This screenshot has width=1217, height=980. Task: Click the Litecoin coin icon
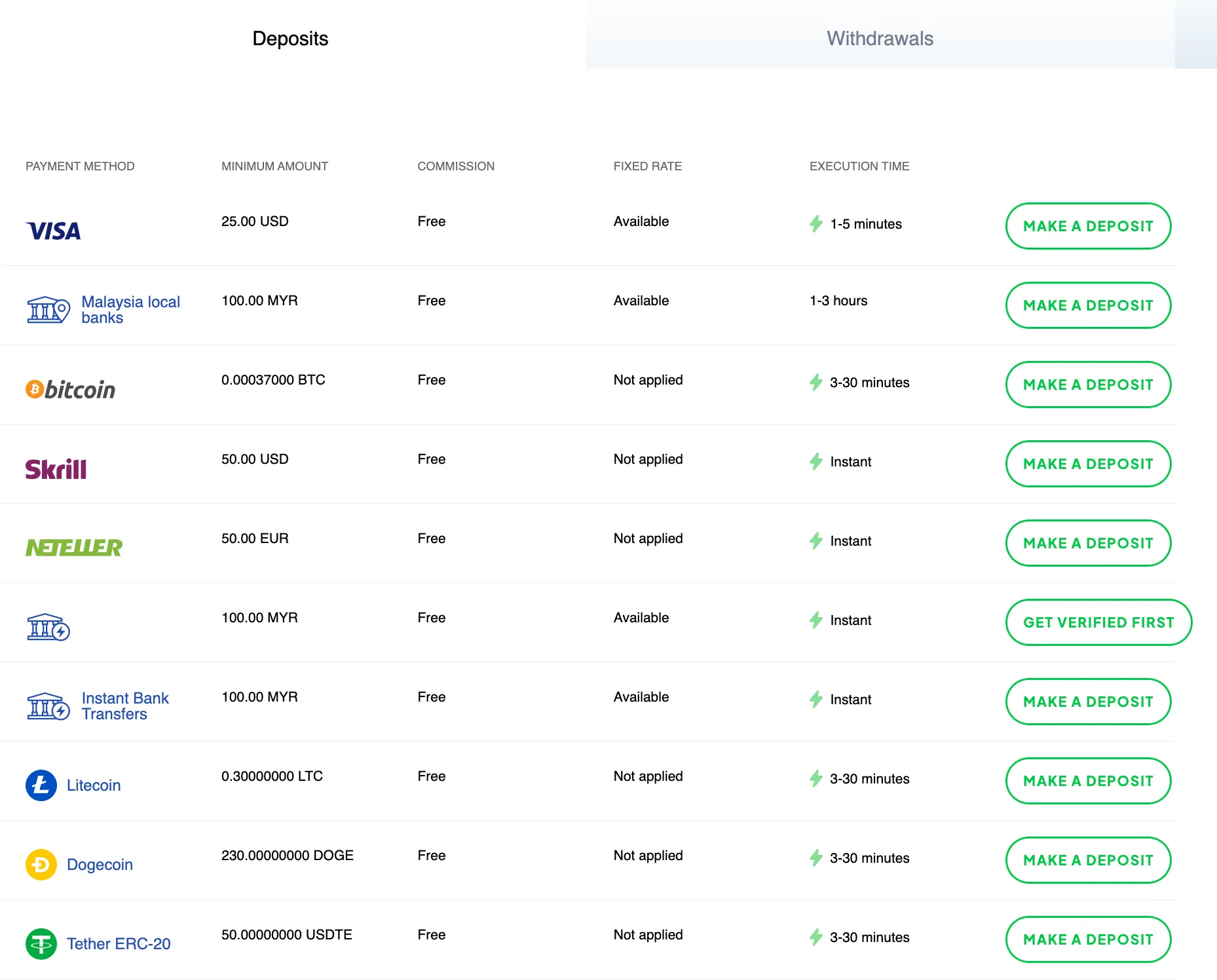41,785
